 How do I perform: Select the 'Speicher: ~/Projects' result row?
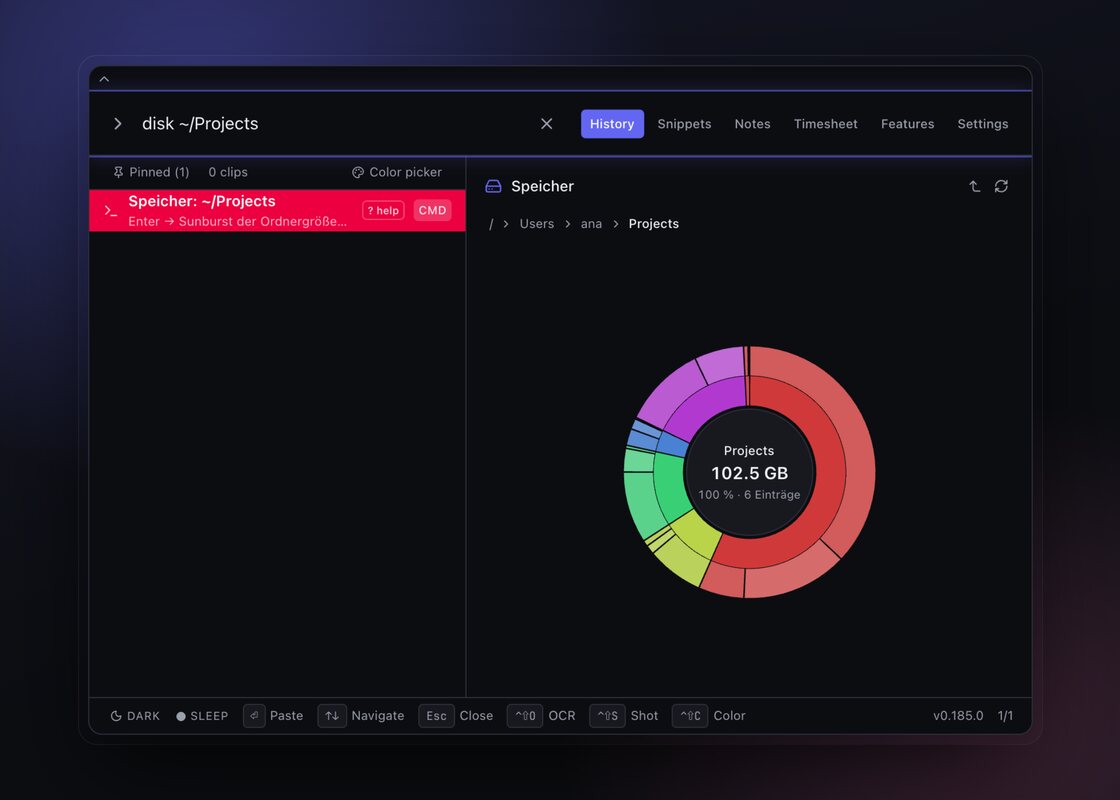point(277,211)
